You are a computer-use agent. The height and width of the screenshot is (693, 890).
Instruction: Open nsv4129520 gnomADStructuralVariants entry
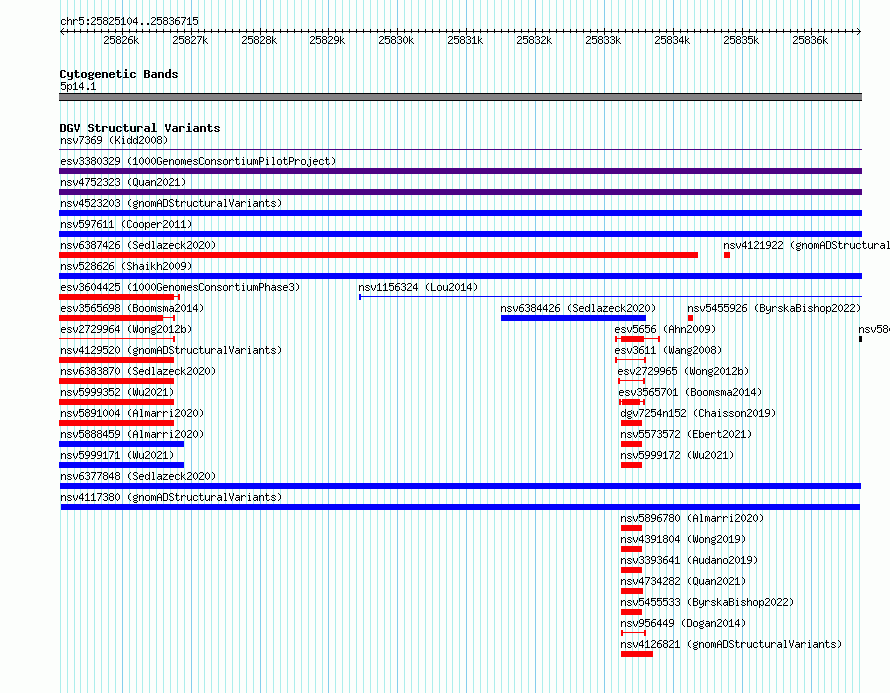pos(171,350)
